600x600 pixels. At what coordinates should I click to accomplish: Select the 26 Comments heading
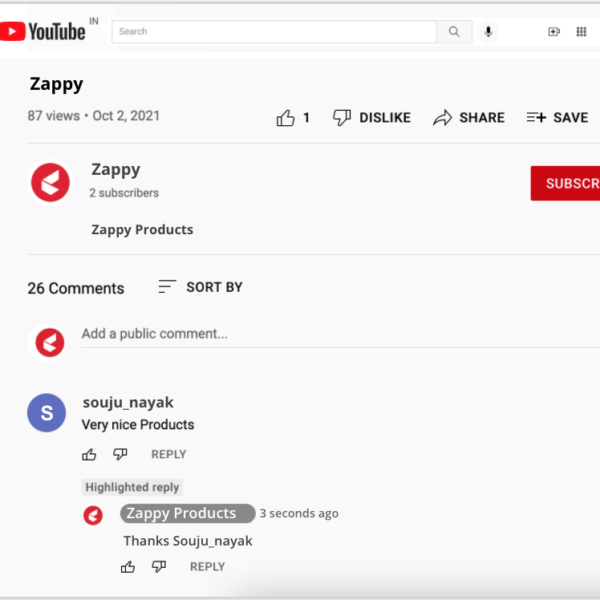click(x=76, y=289)
